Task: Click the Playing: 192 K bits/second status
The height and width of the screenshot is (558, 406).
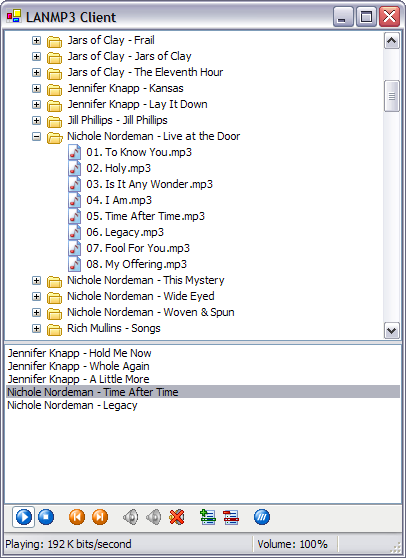Action: [68, 544]
